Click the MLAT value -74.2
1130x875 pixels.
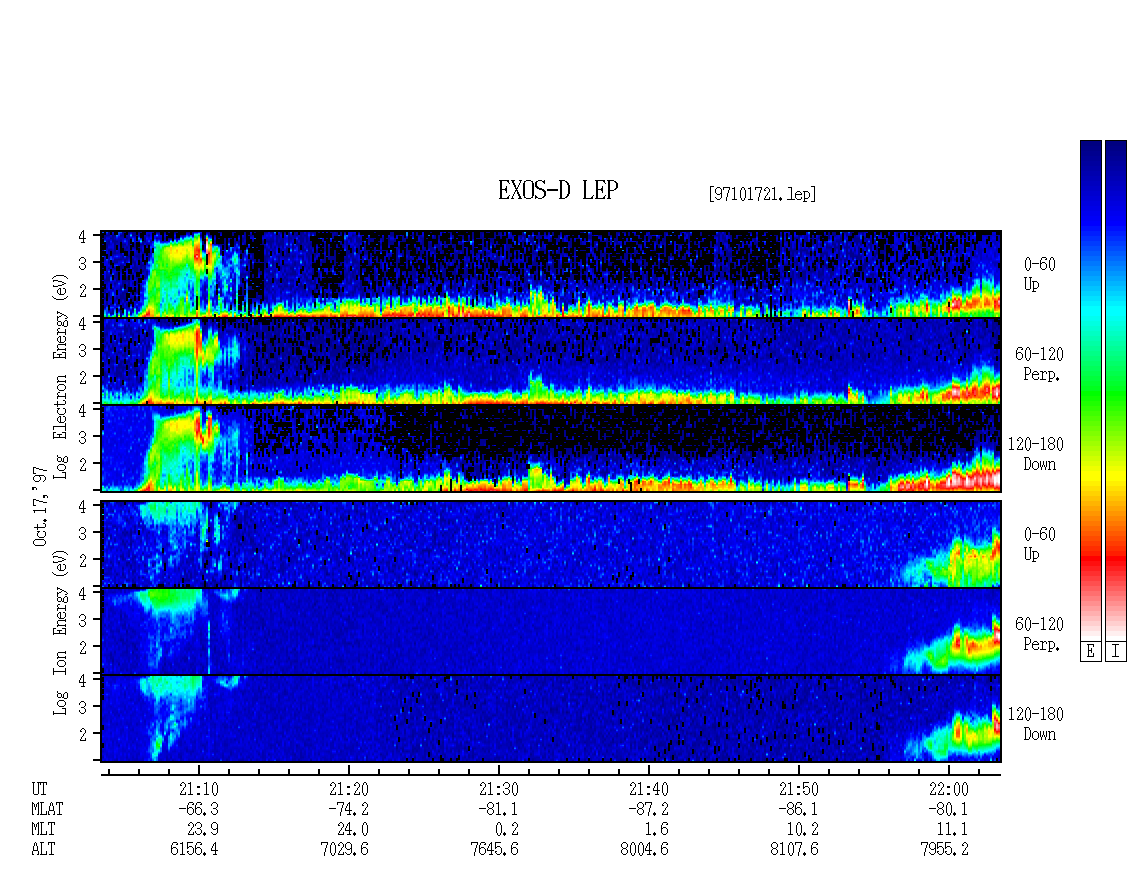click(x=347, y=809)
